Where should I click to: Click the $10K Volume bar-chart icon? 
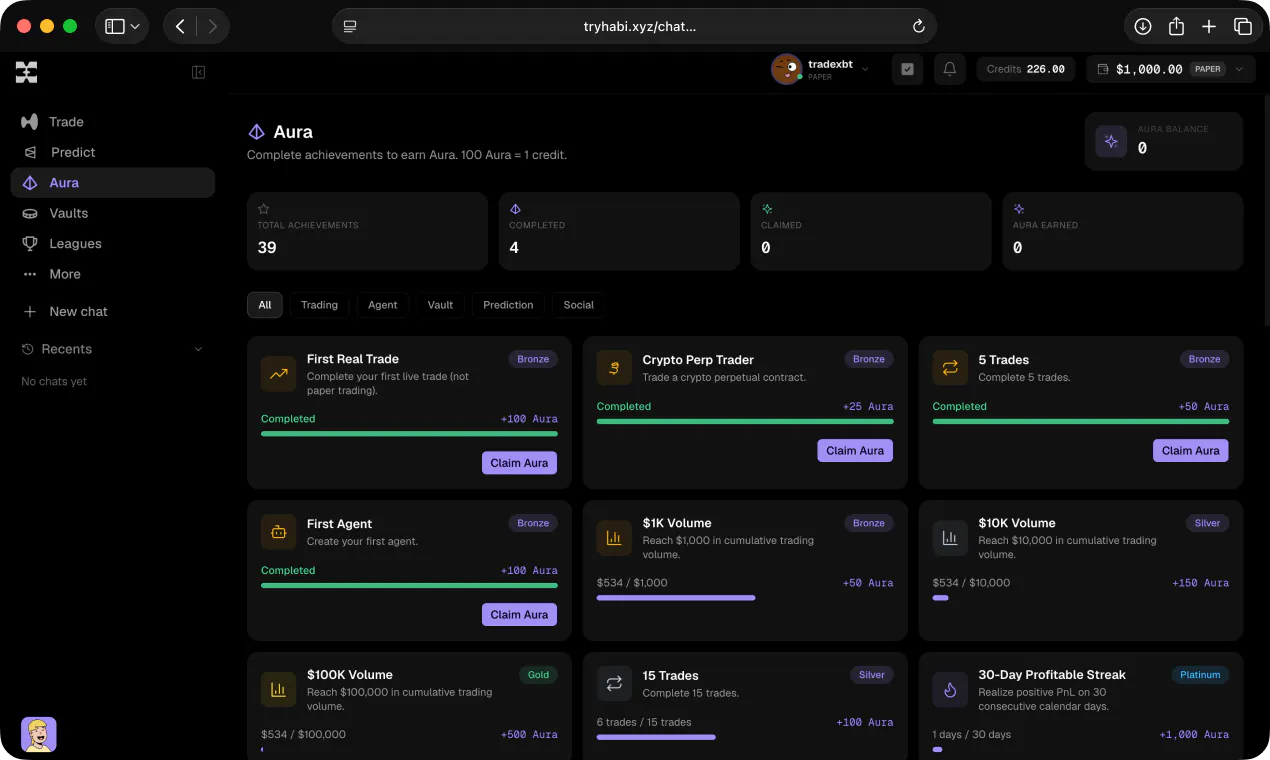point(950,538)
